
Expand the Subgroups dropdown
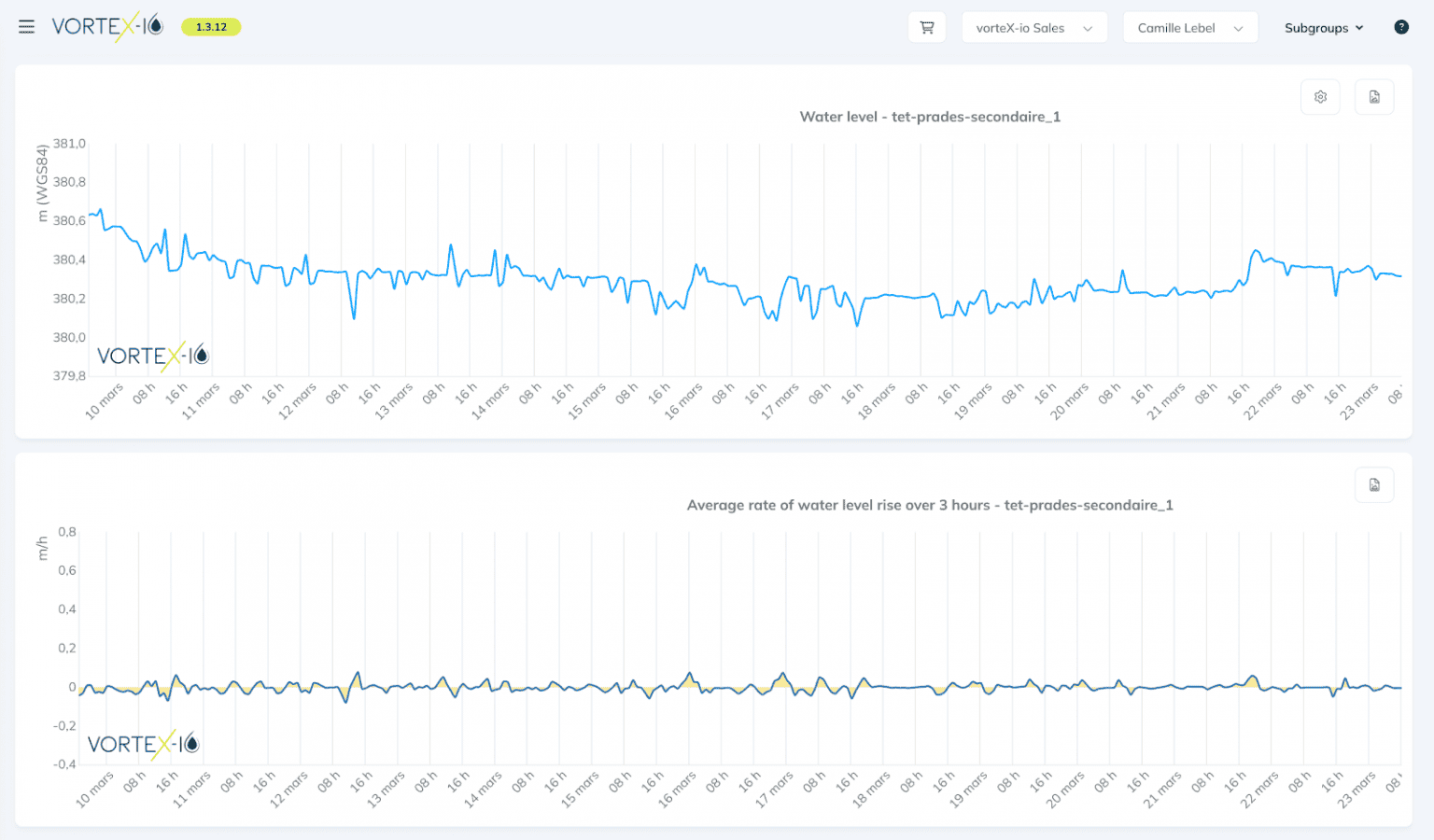pyautogui.click(x=1323, y=27)
